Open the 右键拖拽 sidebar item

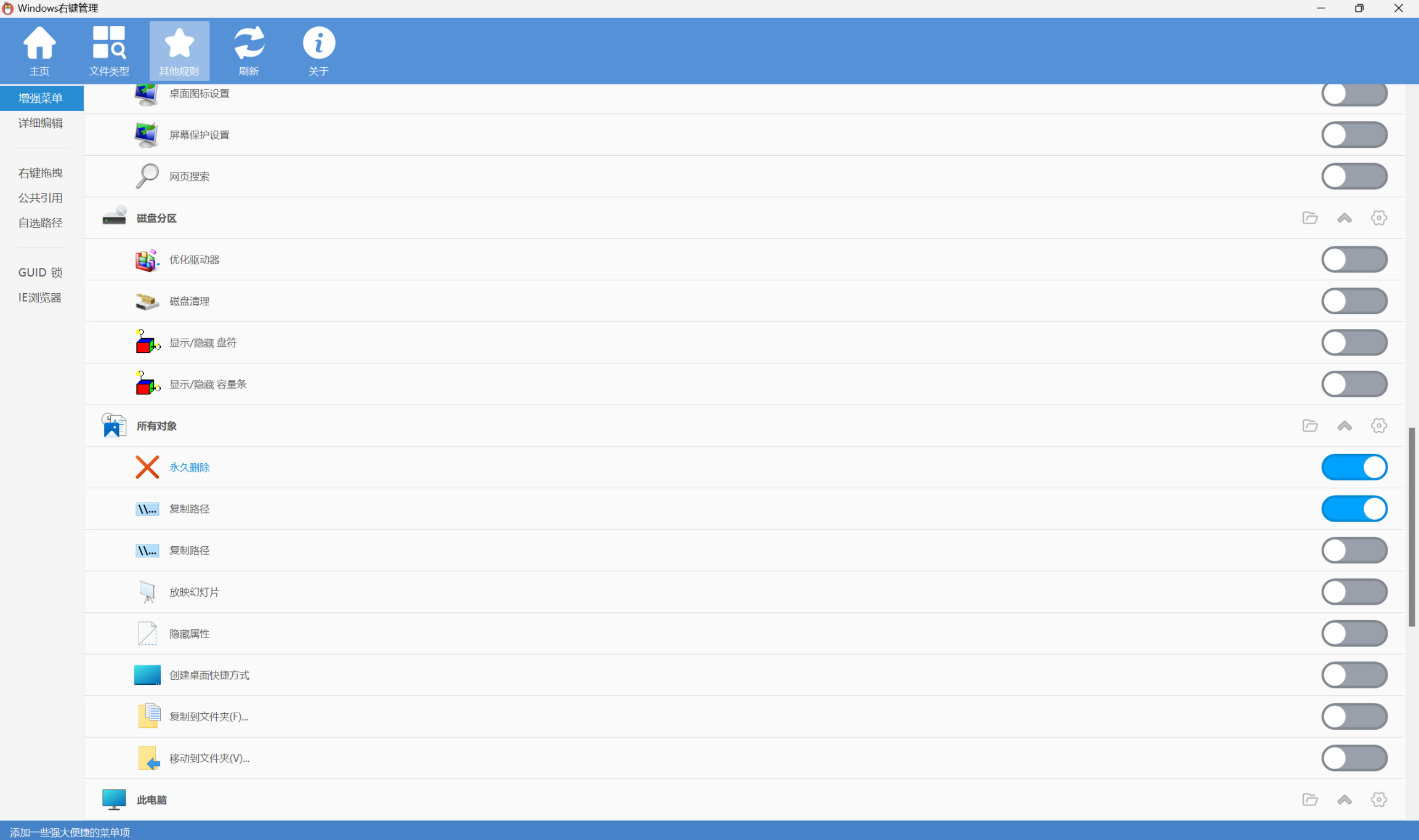(x=41, y=173)
